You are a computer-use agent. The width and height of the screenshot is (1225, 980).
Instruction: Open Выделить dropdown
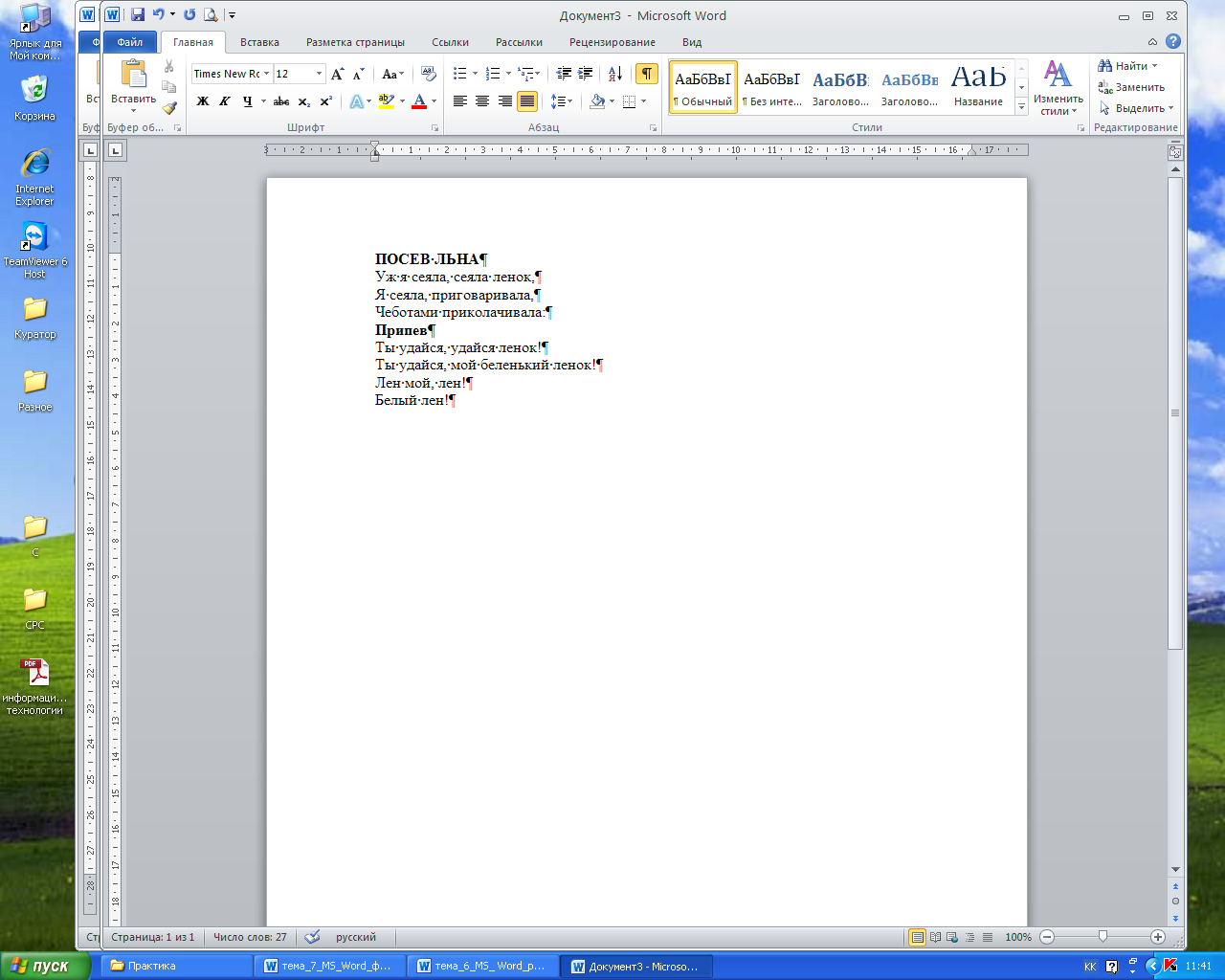click(x=1136, y=108)
